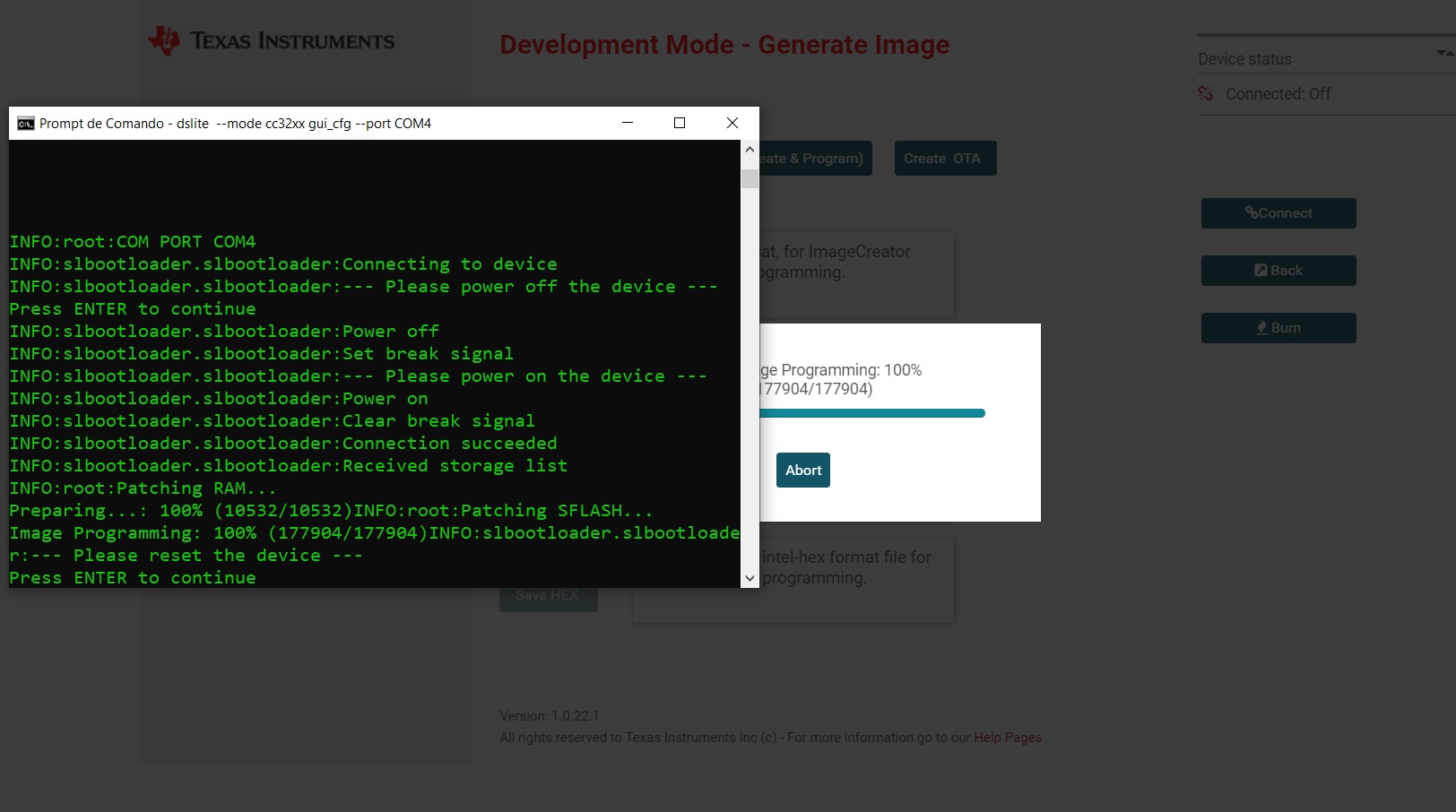Click the Back button

(x=1278, y=271)
